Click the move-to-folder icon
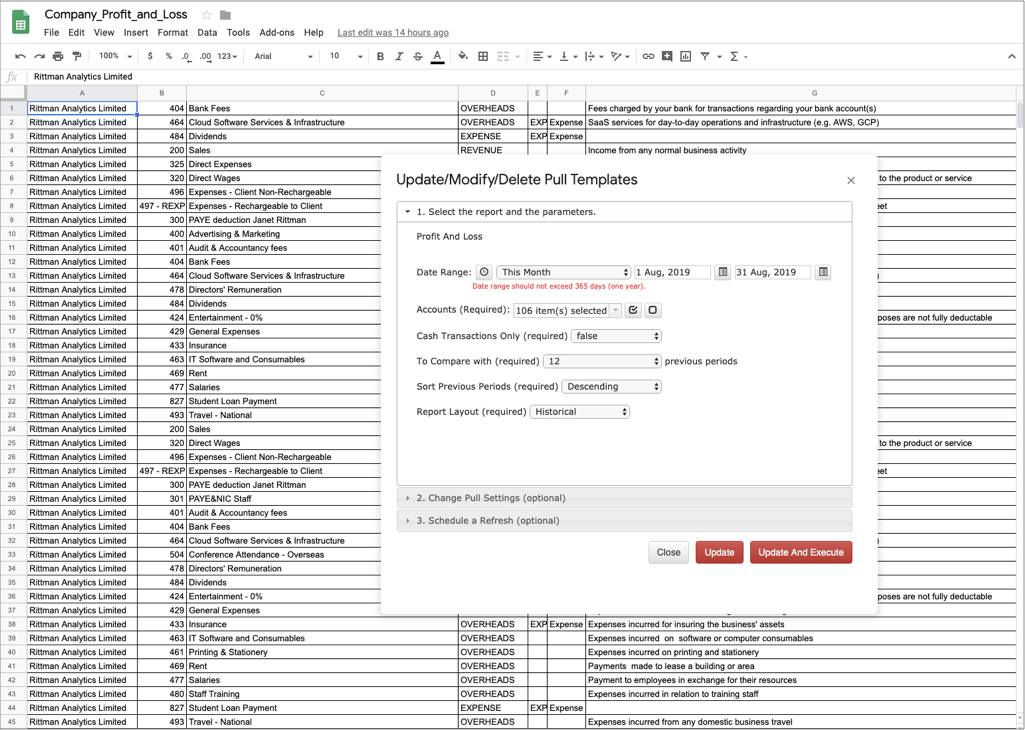 [226, 15]
